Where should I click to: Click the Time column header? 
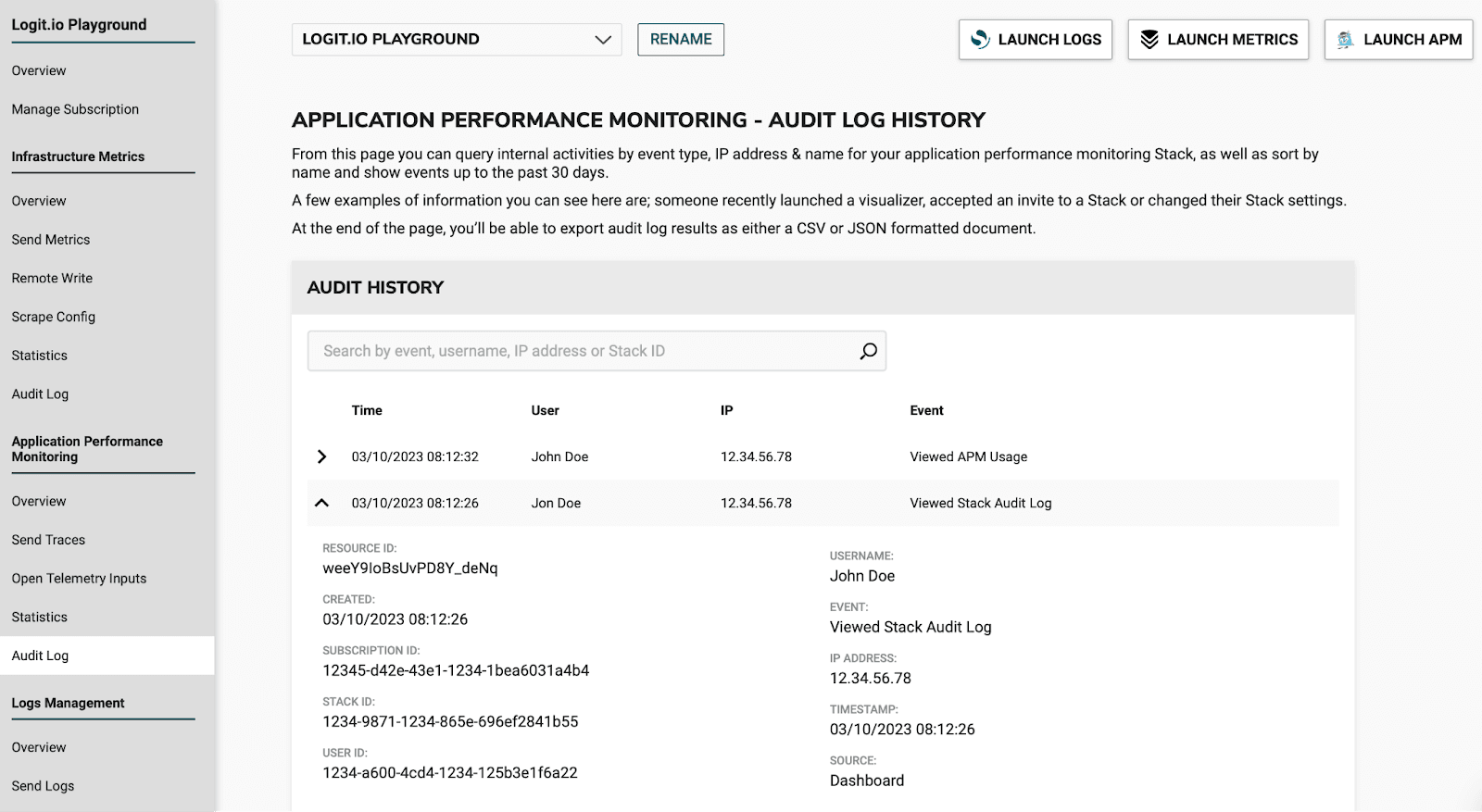[367, 410]
